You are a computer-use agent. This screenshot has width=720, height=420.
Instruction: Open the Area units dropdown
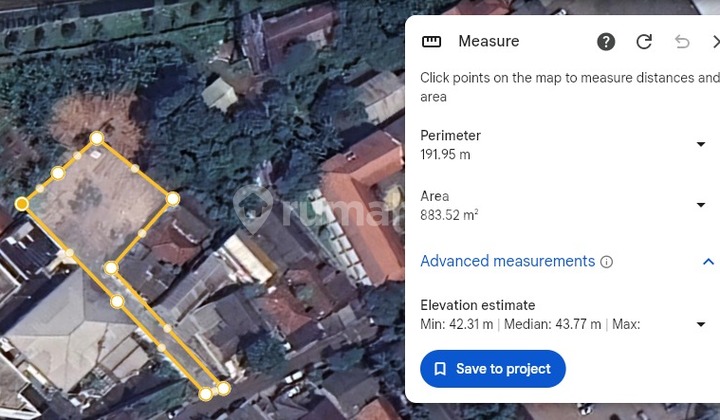pos(701,205)
